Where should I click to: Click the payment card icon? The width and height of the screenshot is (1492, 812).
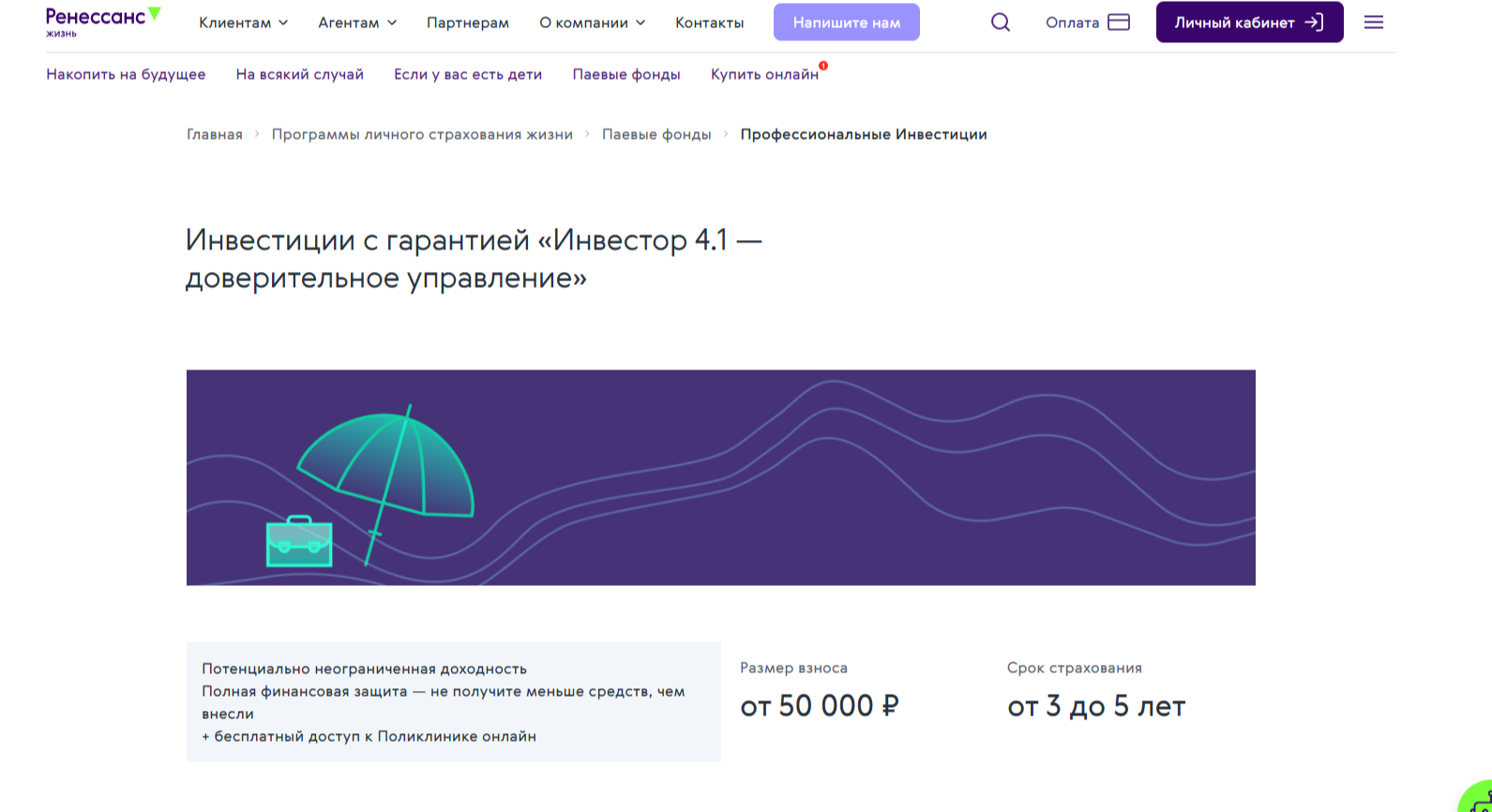click(1119, 23)
